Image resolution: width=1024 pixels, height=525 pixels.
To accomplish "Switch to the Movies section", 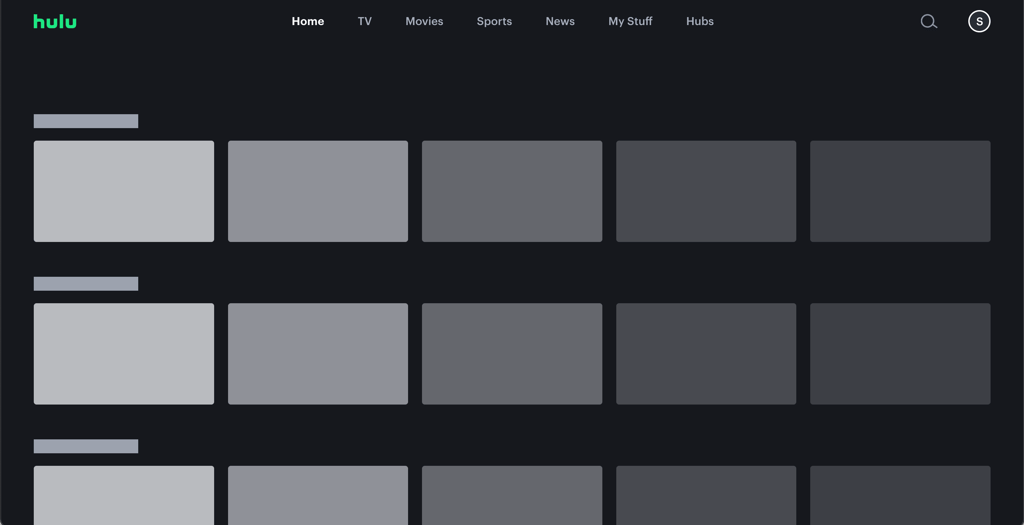I will [424, 22].
